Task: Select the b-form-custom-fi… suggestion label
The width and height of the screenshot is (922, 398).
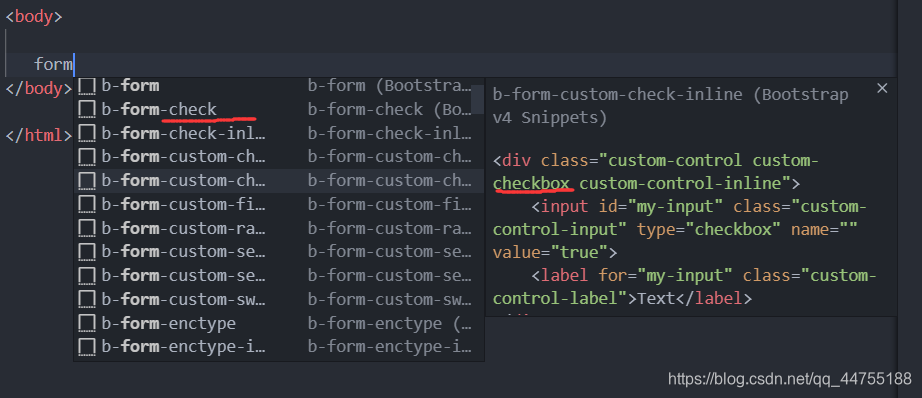Action: (x=183, y=205)
